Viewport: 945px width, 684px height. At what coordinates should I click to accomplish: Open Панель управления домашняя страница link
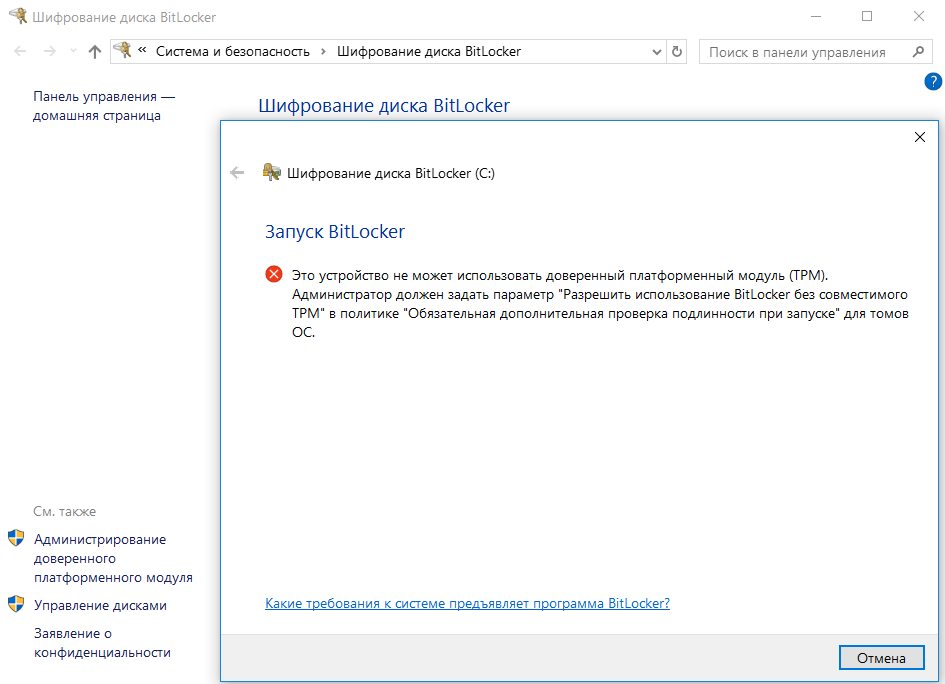(x=104, y=106)
